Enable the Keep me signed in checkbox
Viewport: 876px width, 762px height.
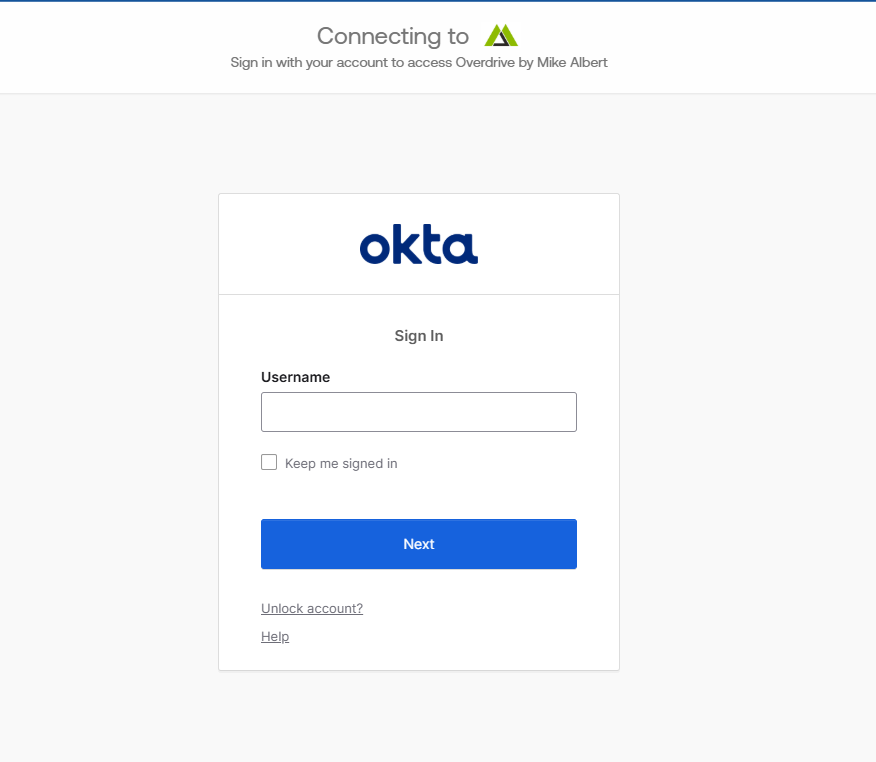click(269, 462)
